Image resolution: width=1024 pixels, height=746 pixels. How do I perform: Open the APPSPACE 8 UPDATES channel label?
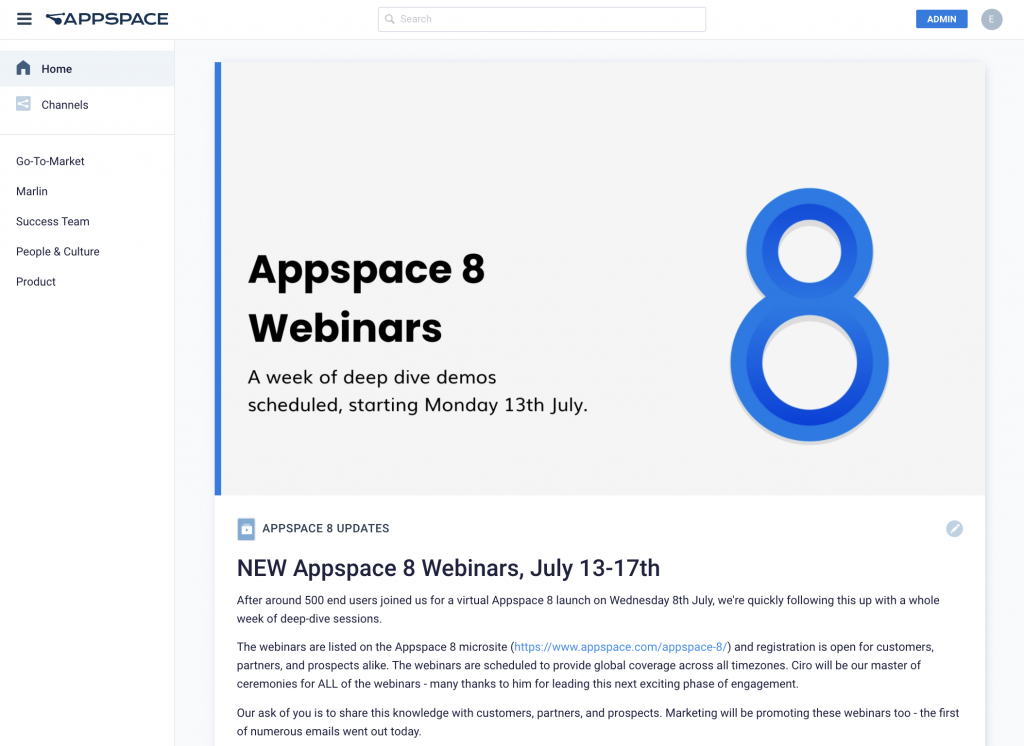pos(325,528)
